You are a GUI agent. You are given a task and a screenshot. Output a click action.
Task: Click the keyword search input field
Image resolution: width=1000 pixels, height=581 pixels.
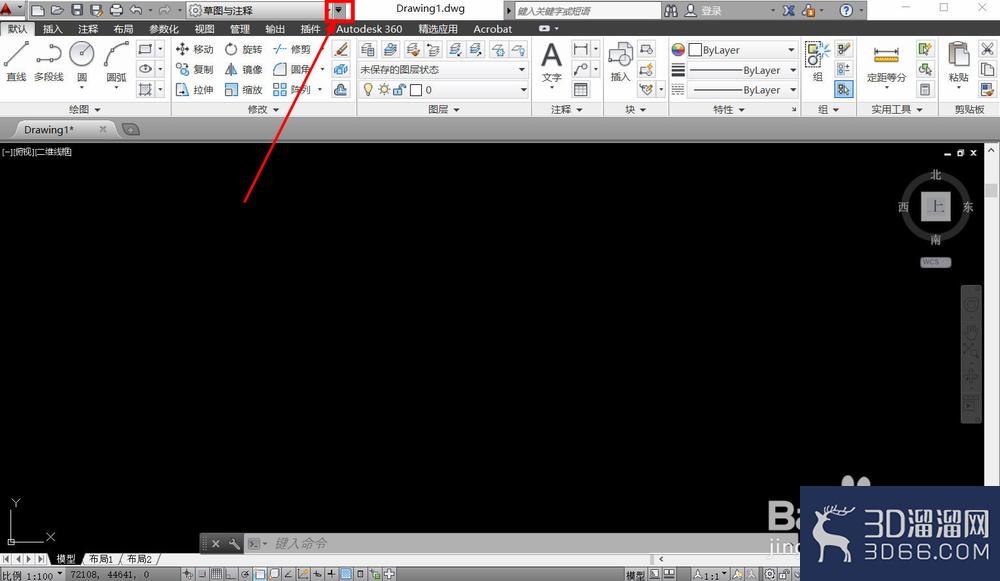point(587,10)
